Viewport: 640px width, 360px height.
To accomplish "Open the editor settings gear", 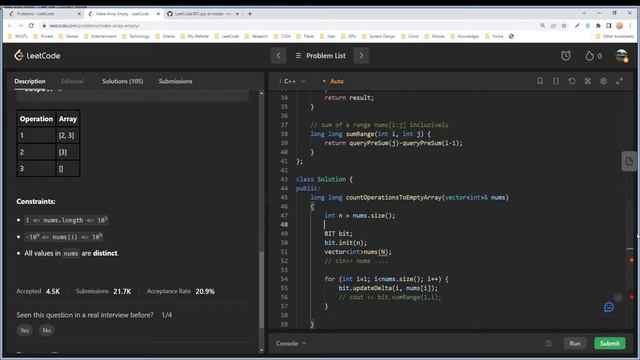I will [604, 81].
